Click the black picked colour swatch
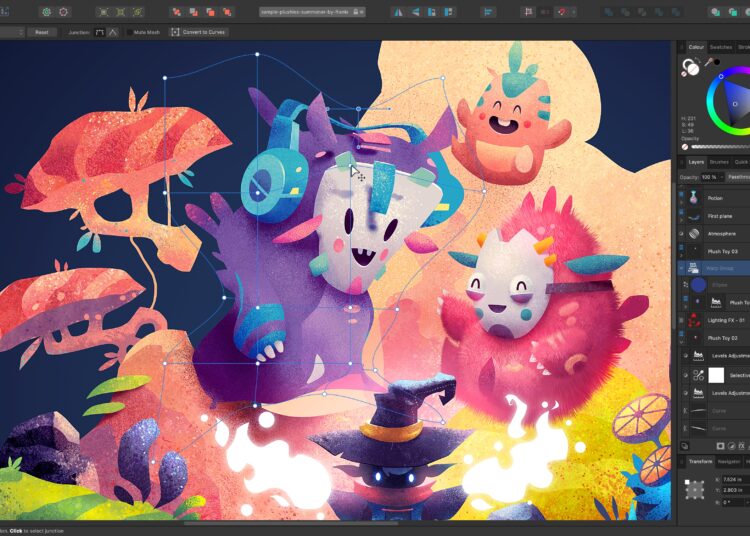The image size is (750, 536). pos(717,62)
